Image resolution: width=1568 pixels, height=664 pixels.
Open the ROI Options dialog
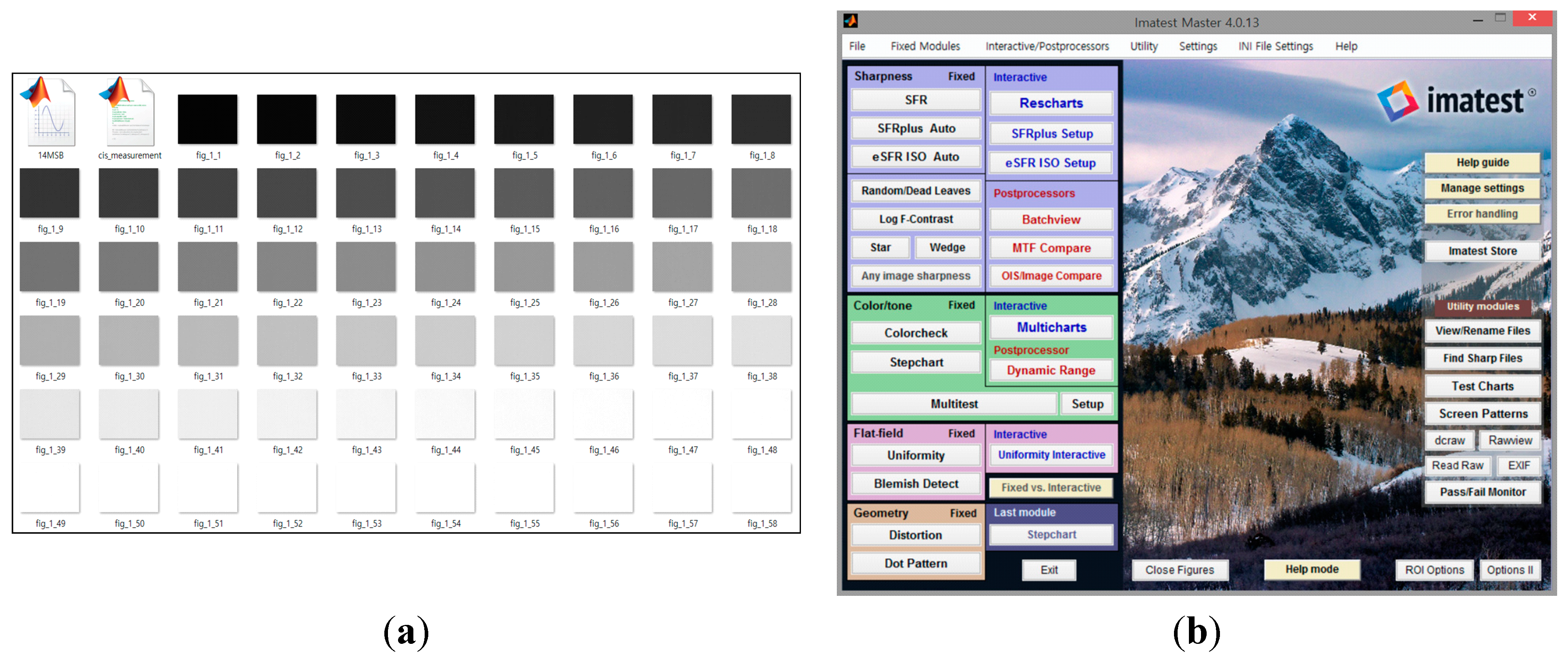1434,570
